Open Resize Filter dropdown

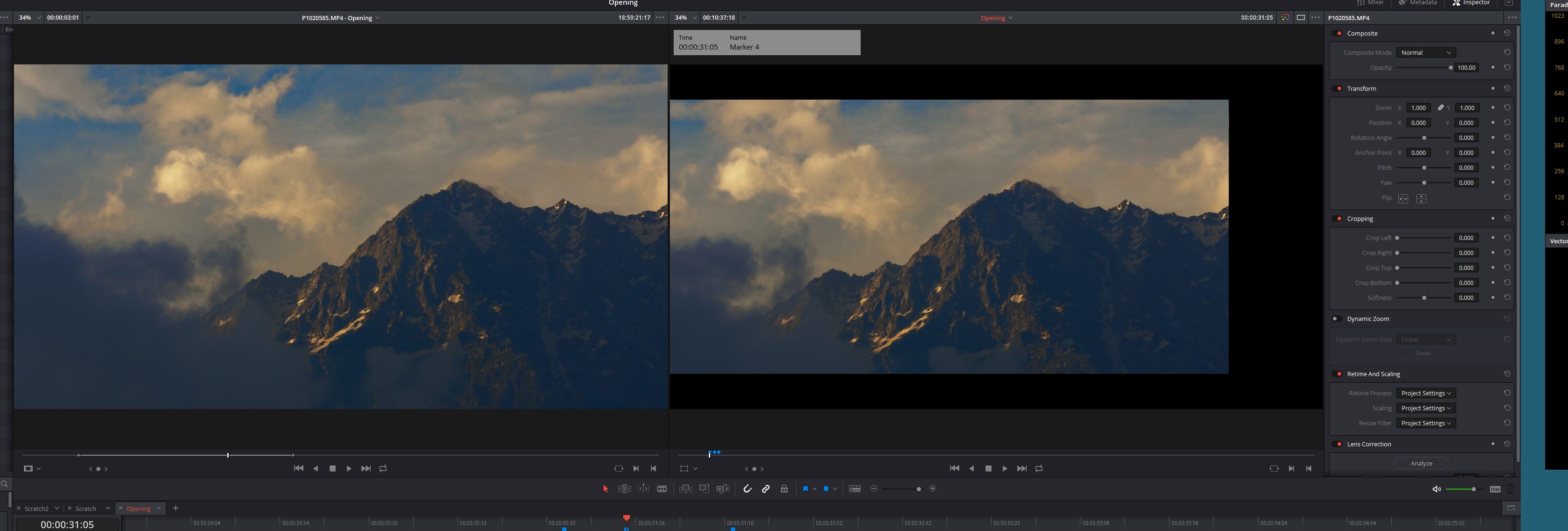click(x=1425, y=424)
